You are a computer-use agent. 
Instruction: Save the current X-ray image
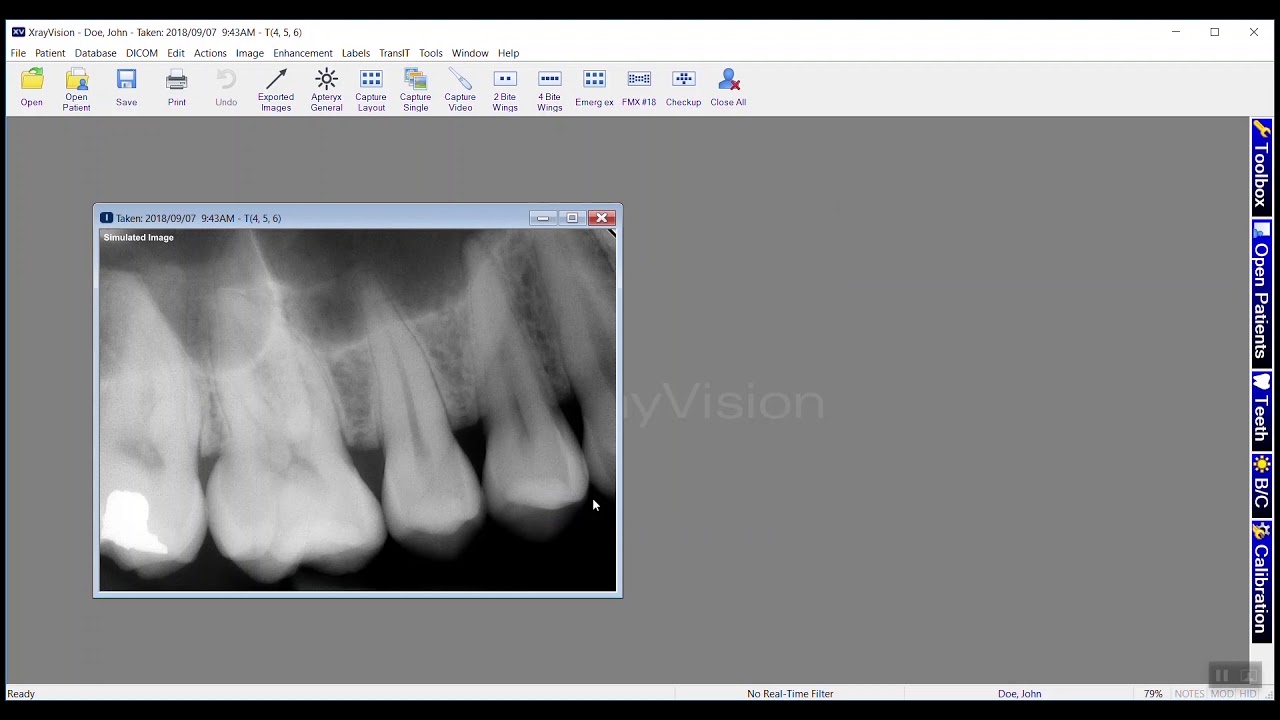(x=127, y=89)
